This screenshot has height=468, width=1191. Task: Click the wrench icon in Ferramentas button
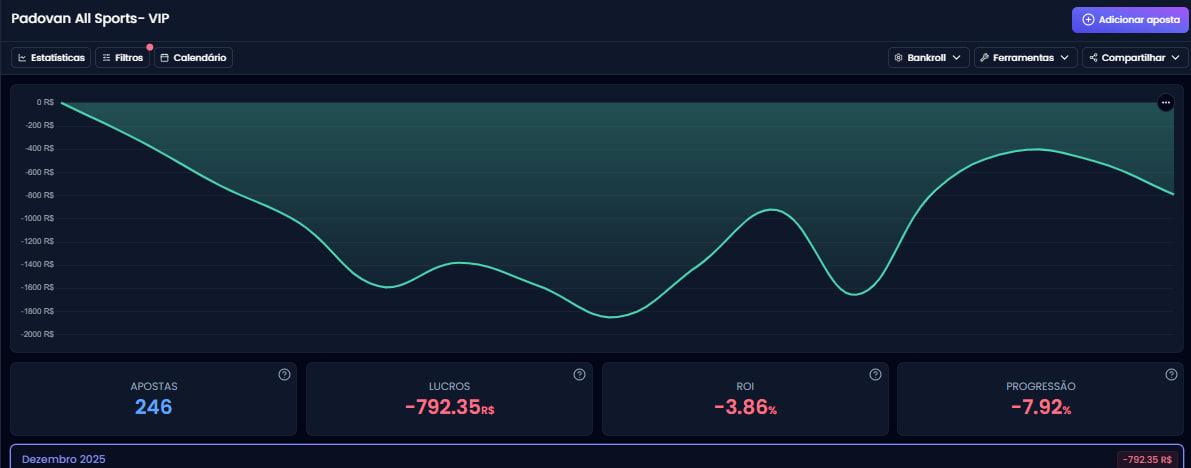pyautogui.click(x=984, y=58)
